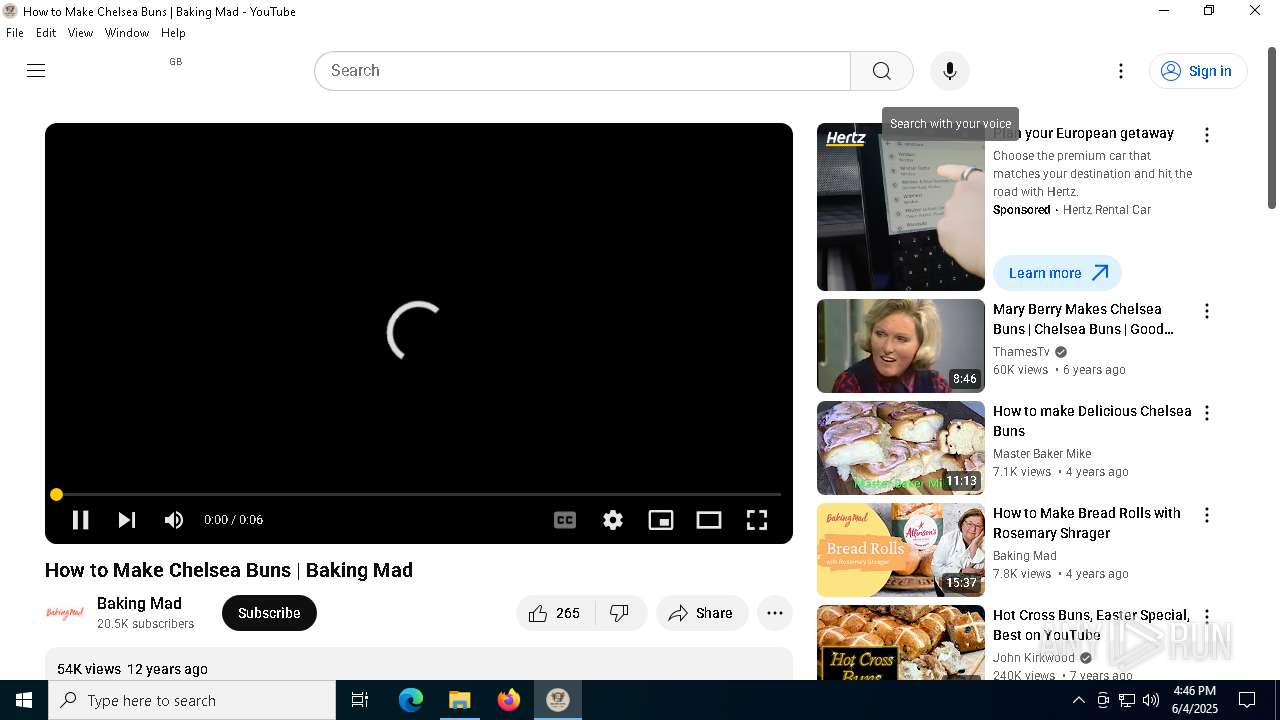The width and height of the screenshot is (1280, 720).
Task: Subscribe to Baking Mad channel
Action: tap(269, 613)
